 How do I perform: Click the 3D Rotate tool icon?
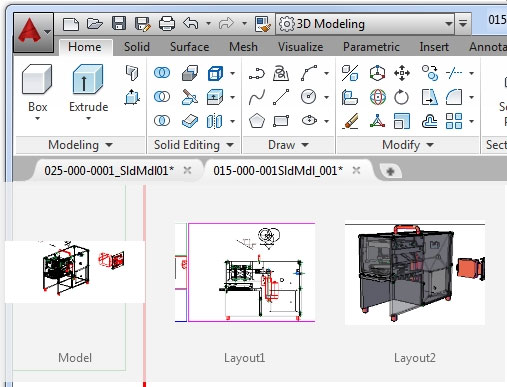377,97
